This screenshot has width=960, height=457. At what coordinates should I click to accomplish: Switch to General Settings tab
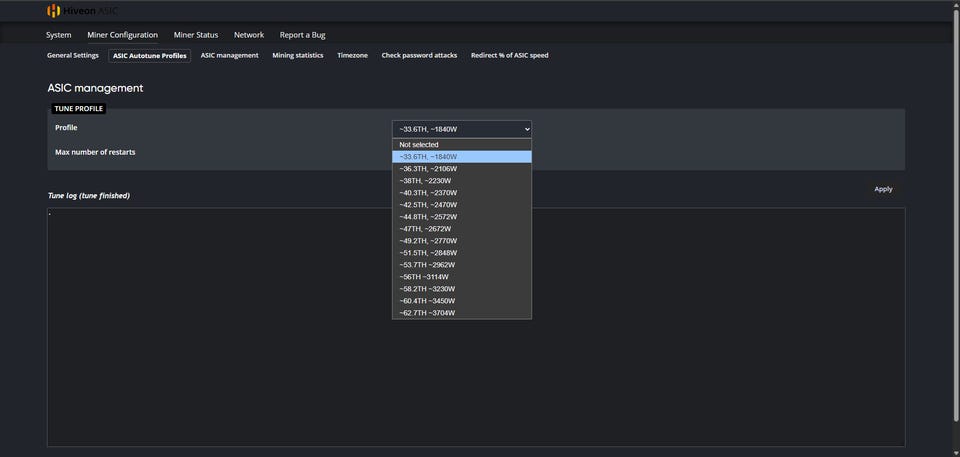pyautogui.click(x=73, y=55)
